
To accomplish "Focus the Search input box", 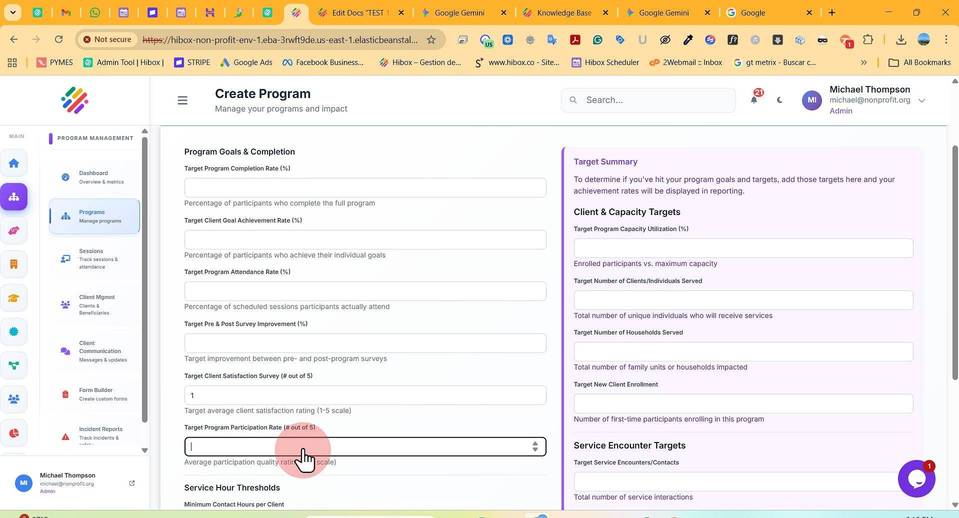I will tap(648, 100).
